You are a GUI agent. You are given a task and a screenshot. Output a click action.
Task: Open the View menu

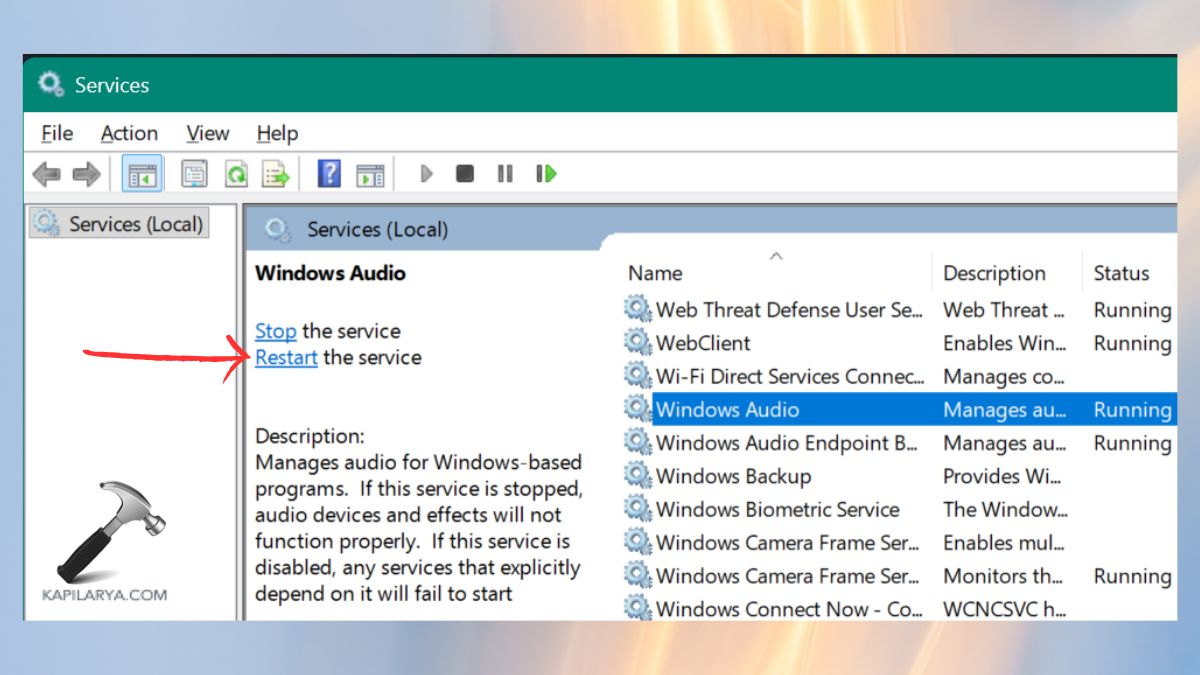coord(207,133)
